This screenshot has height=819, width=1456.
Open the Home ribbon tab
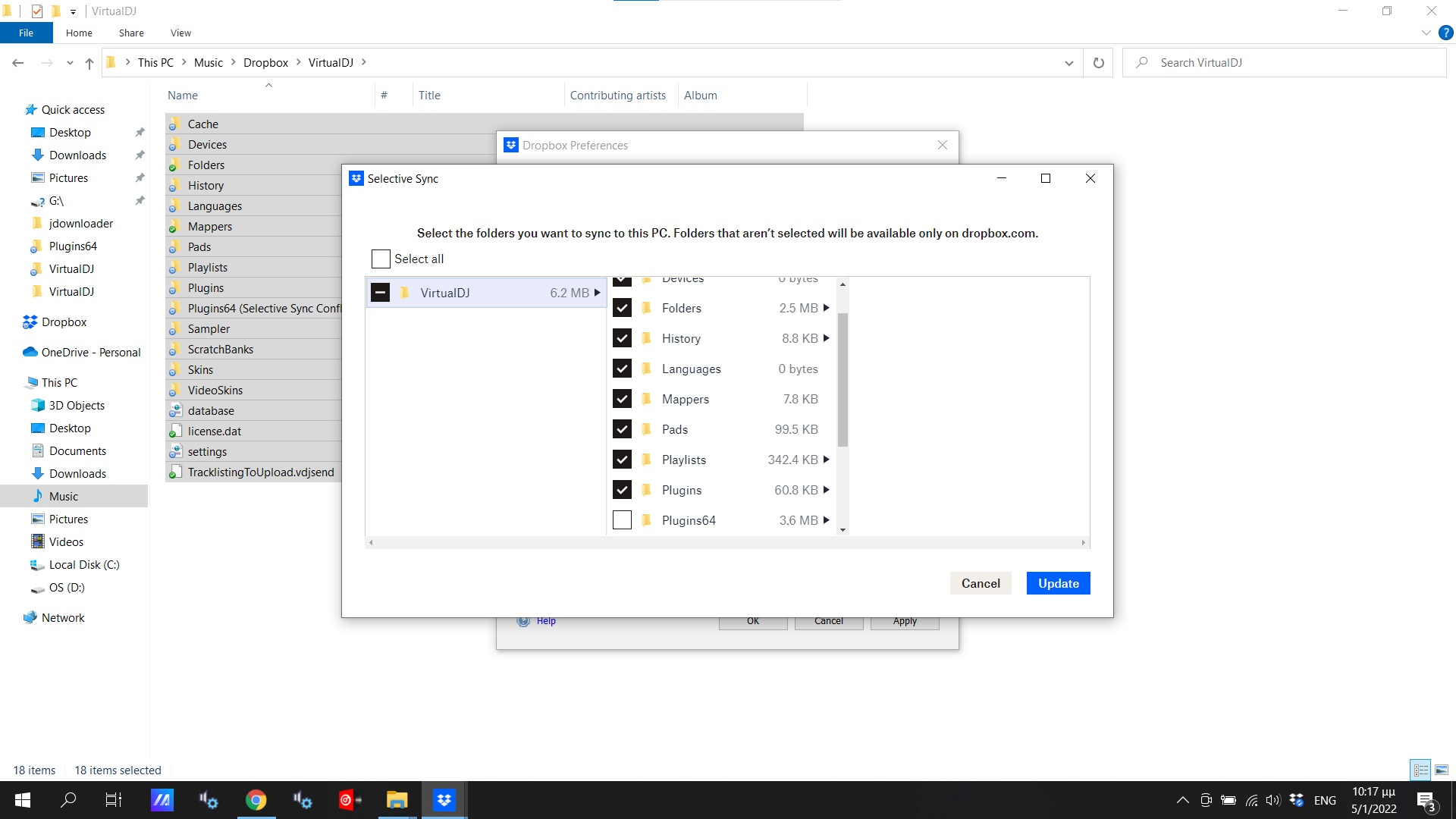(x=79, y=33)
